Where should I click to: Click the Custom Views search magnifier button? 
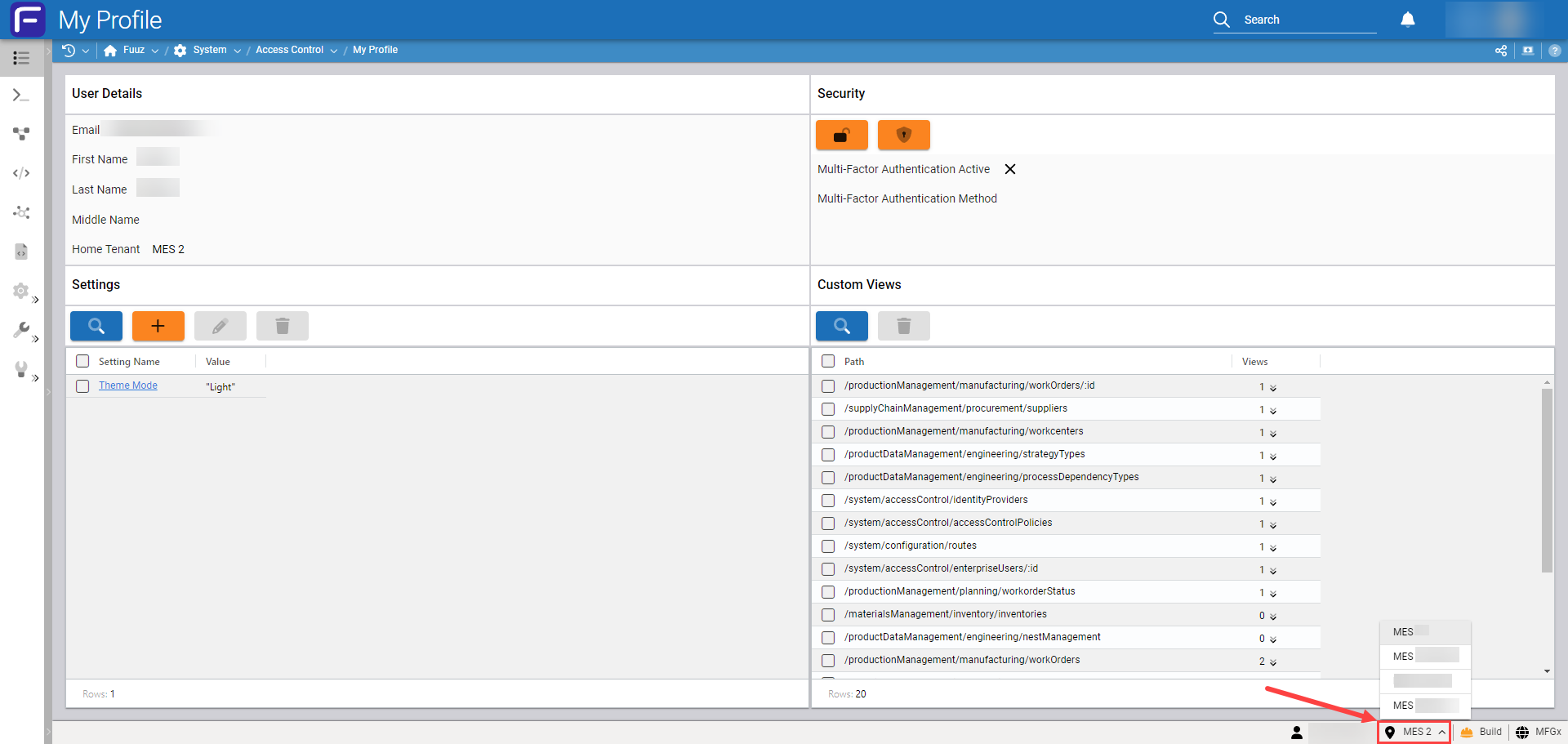coord(841,326)
